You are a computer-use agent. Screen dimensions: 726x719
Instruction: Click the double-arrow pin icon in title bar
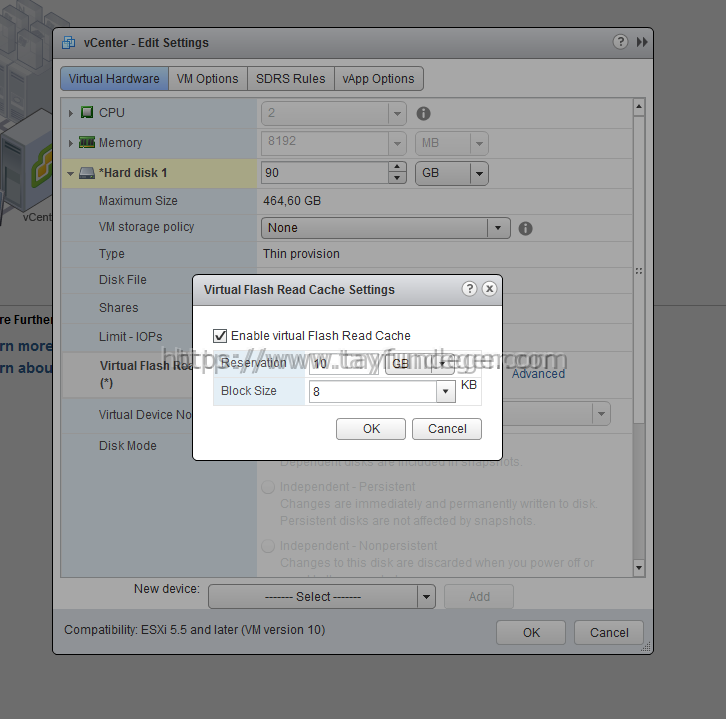[x=642, y=42]
